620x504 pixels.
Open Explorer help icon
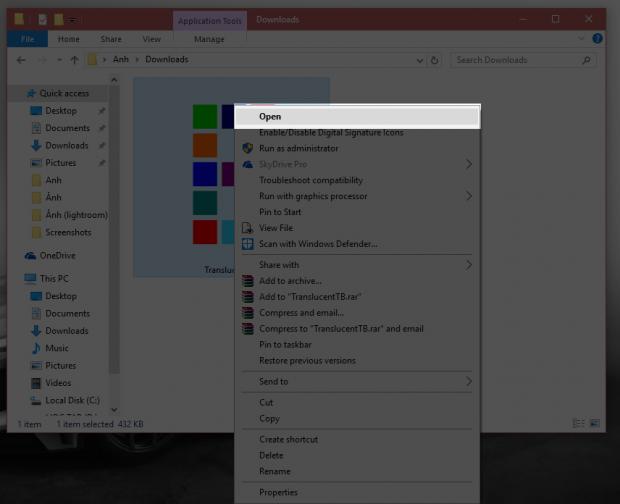[x=597, y=38]
